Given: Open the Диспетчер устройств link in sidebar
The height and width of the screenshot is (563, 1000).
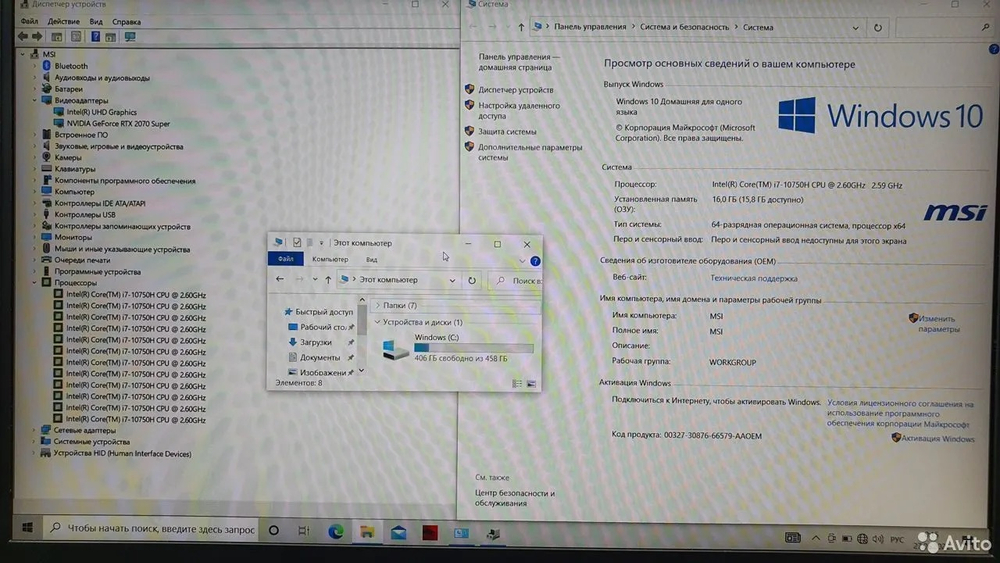Looking at the screenshot, I should [516, 90].
